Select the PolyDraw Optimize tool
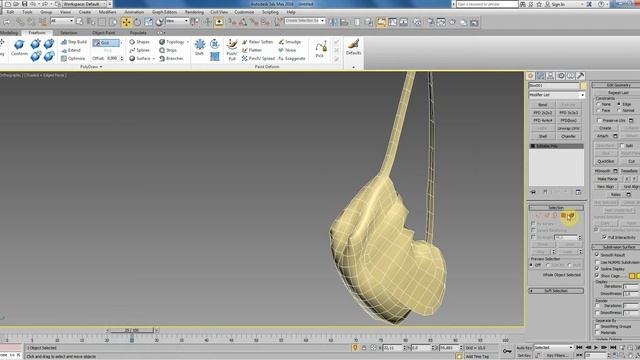The width and height of the screenshot is (640, 360). (73, 58)
